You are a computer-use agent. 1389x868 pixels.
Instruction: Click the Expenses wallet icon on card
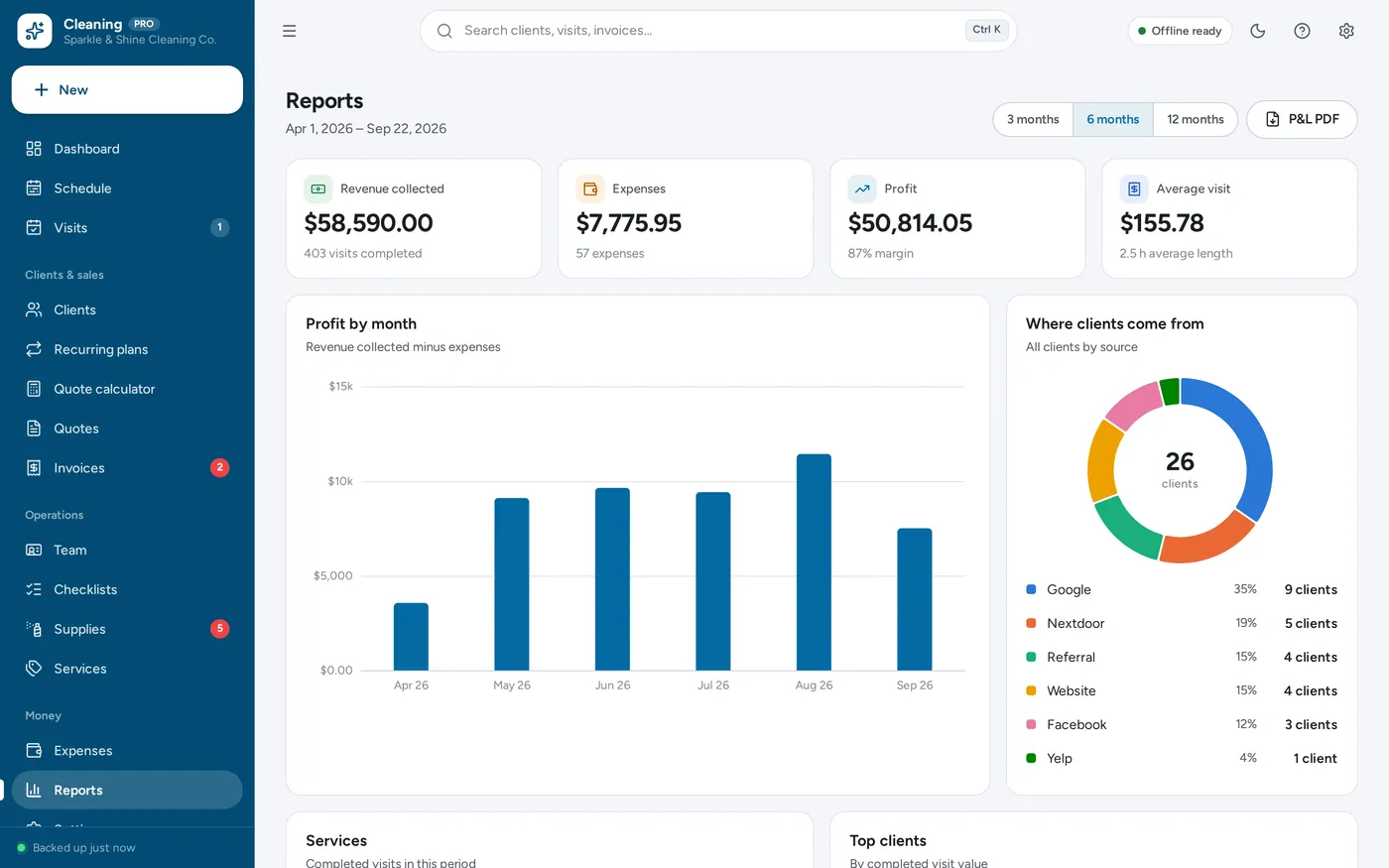590,188
